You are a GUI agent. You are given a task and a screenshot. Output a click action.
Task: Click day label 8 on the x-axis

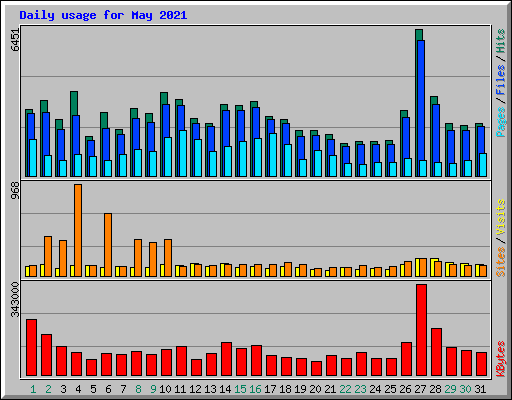138,389
